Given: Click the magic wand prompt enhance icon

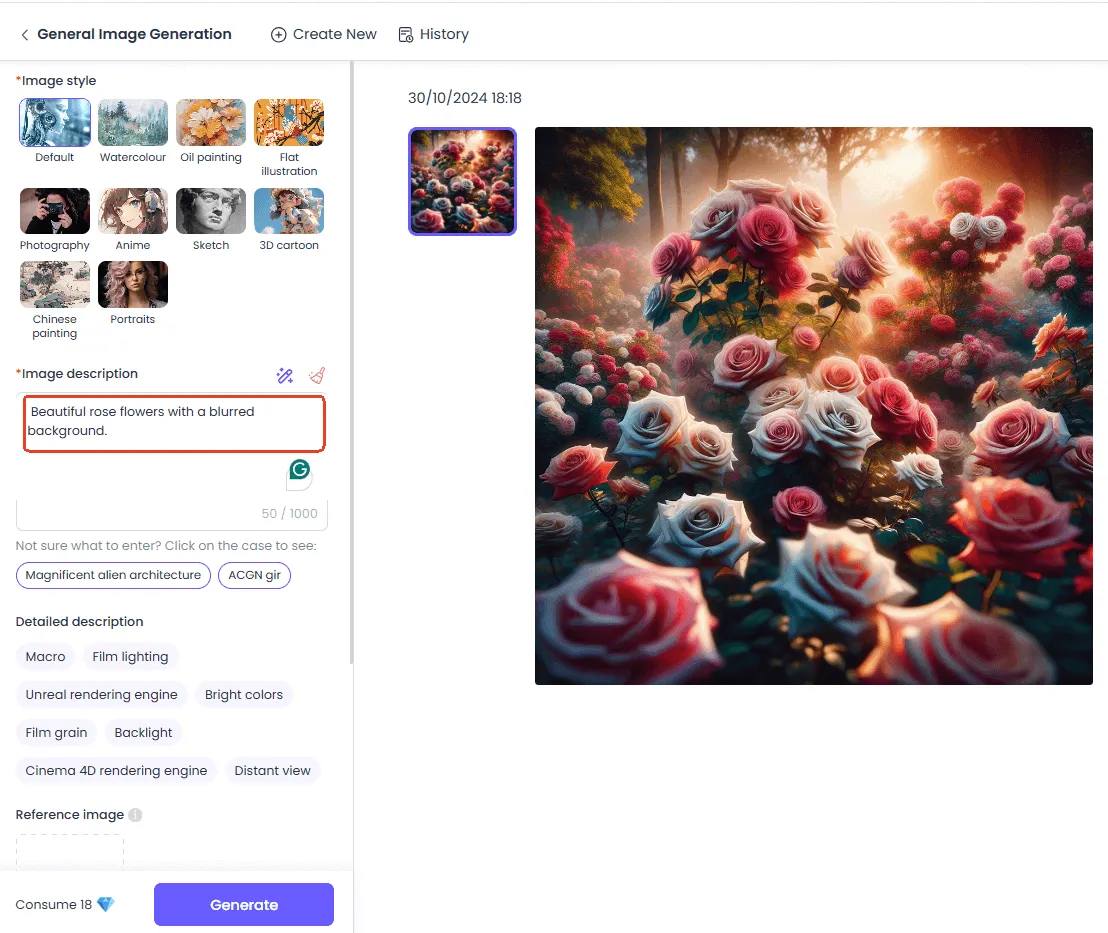Looking at the screenshot, I should [285, 375].
